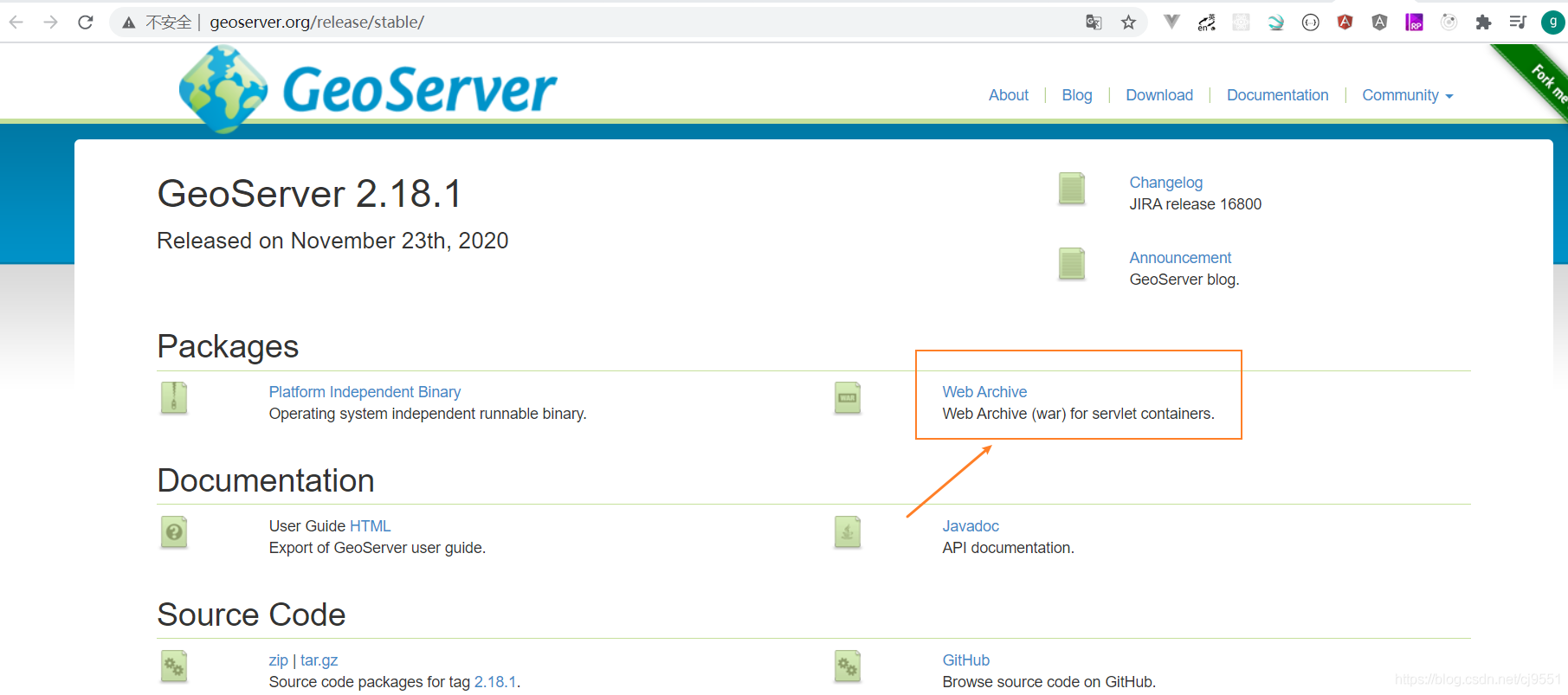Open the Announcement link

1180,258
